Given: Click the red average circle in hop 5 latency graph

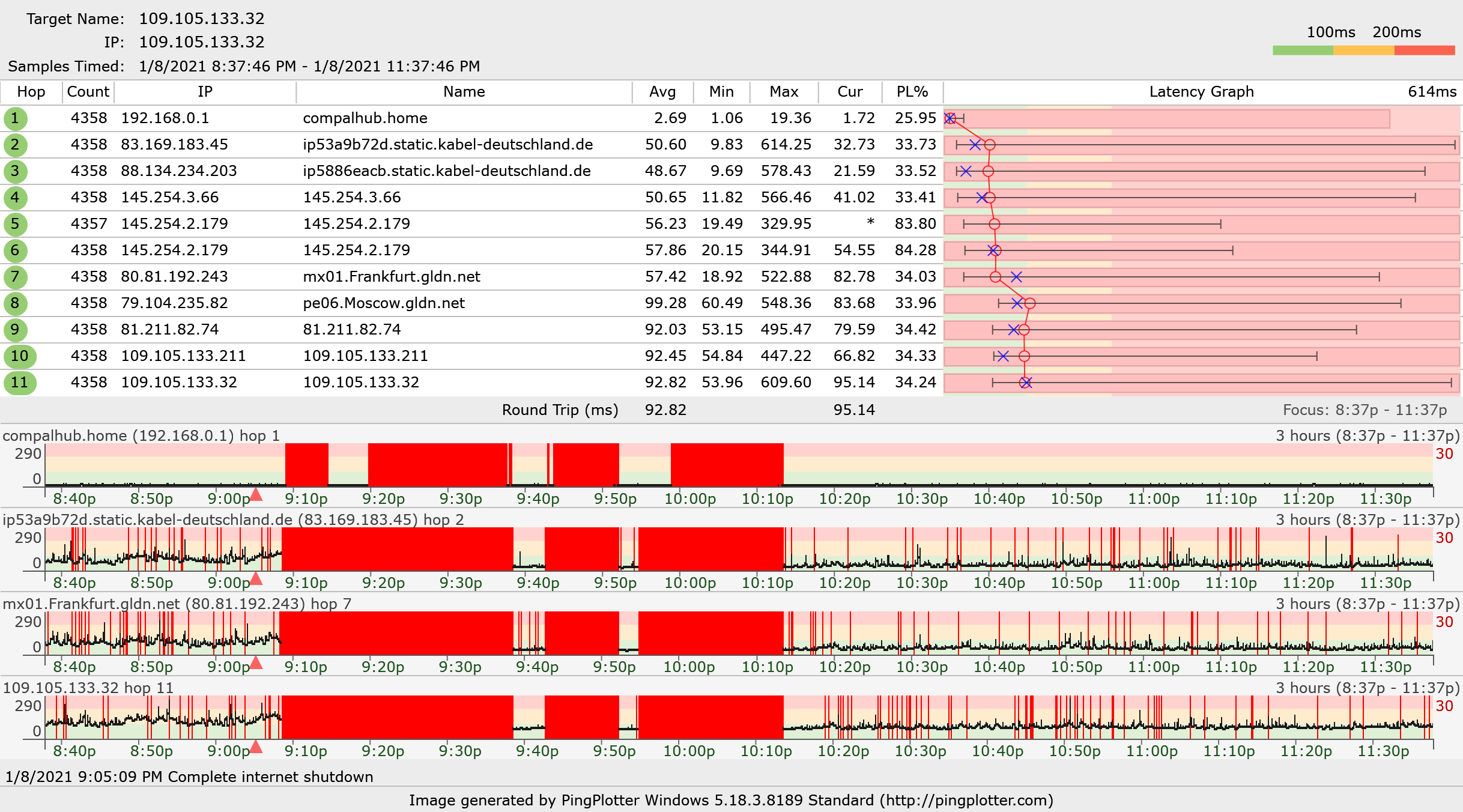Looking at the screenshot, I should [995, 224].
